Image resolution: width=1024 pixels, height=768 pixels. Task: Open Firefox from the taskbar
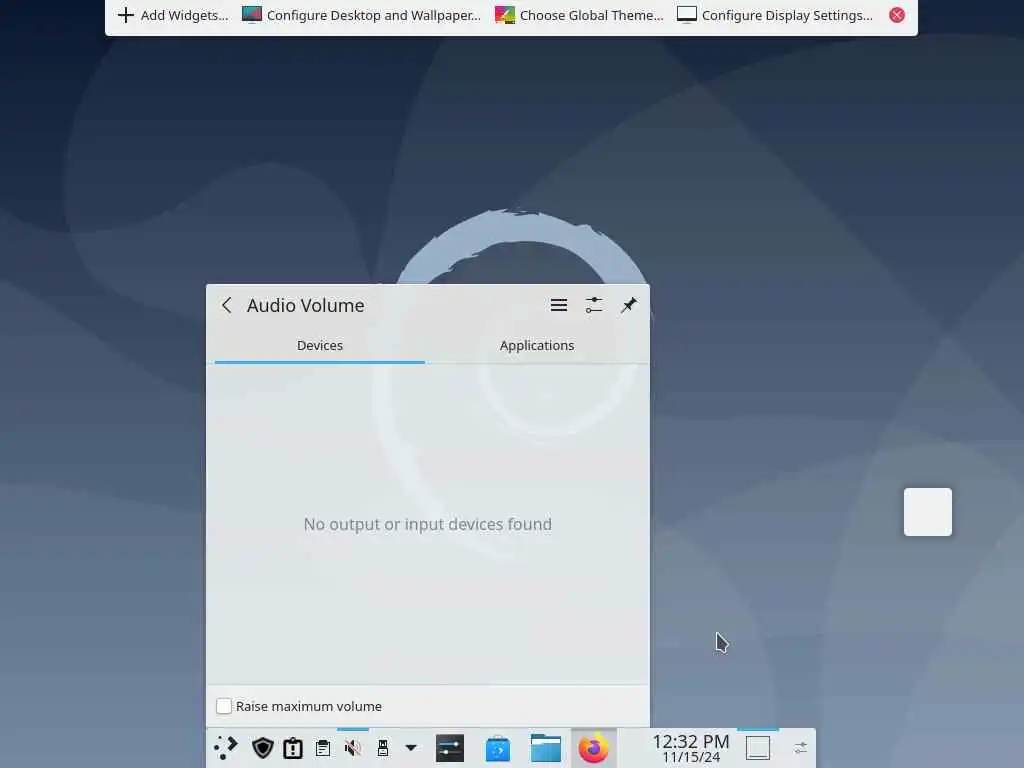tap(594, 748)
